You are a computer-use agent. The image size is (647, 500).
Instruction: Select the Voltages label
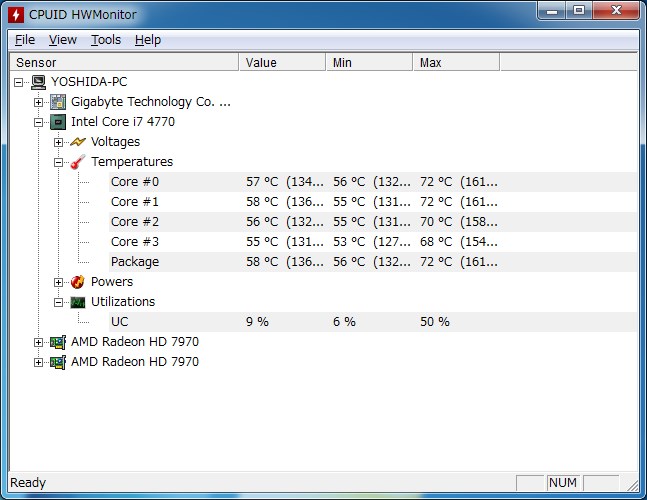tap(116, 142)
